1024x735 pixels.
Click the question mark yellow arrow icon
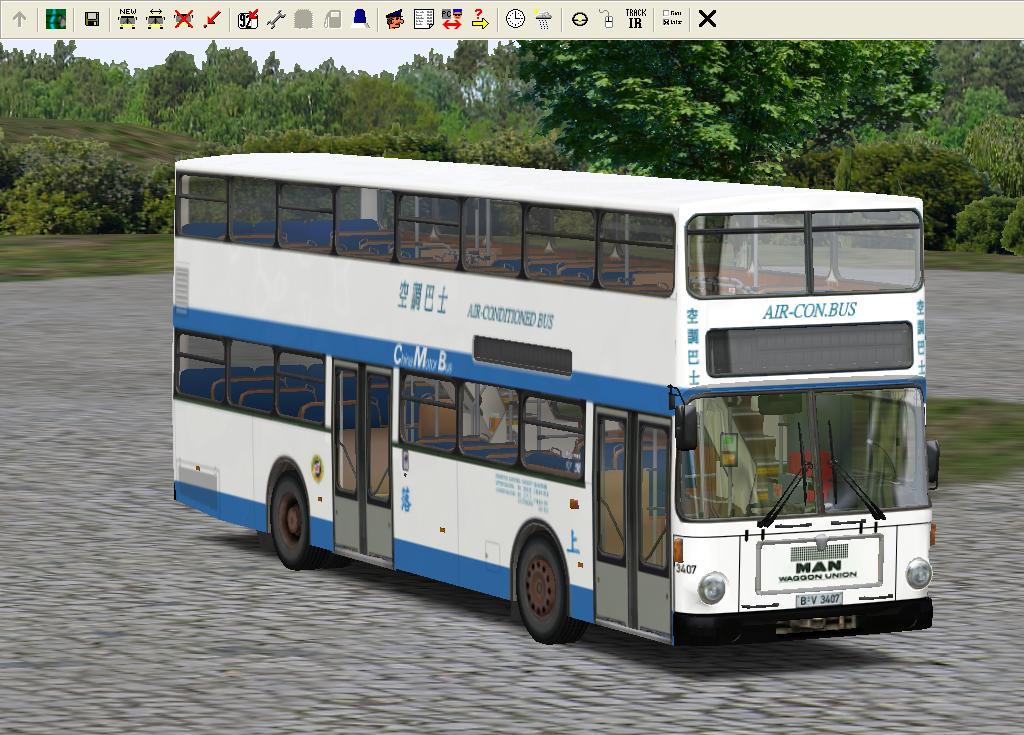click(480, 19)
